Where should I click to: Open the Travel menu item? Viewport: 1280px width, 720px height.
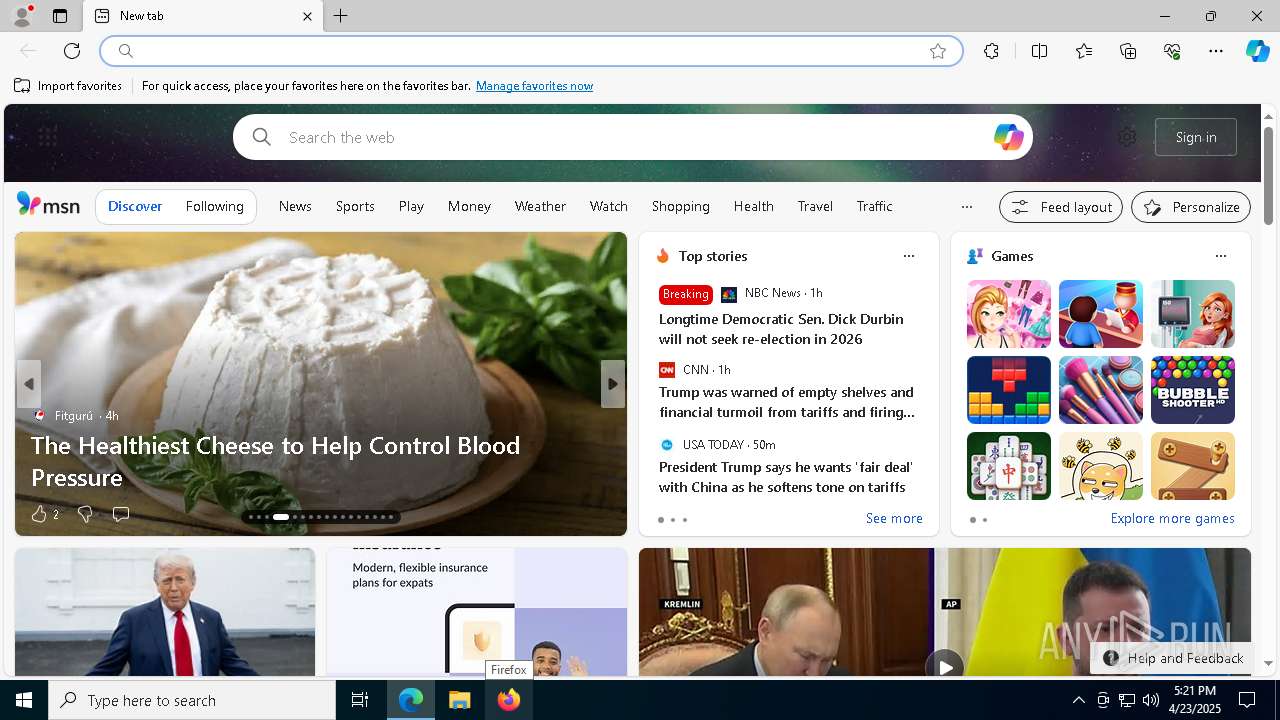815,206
